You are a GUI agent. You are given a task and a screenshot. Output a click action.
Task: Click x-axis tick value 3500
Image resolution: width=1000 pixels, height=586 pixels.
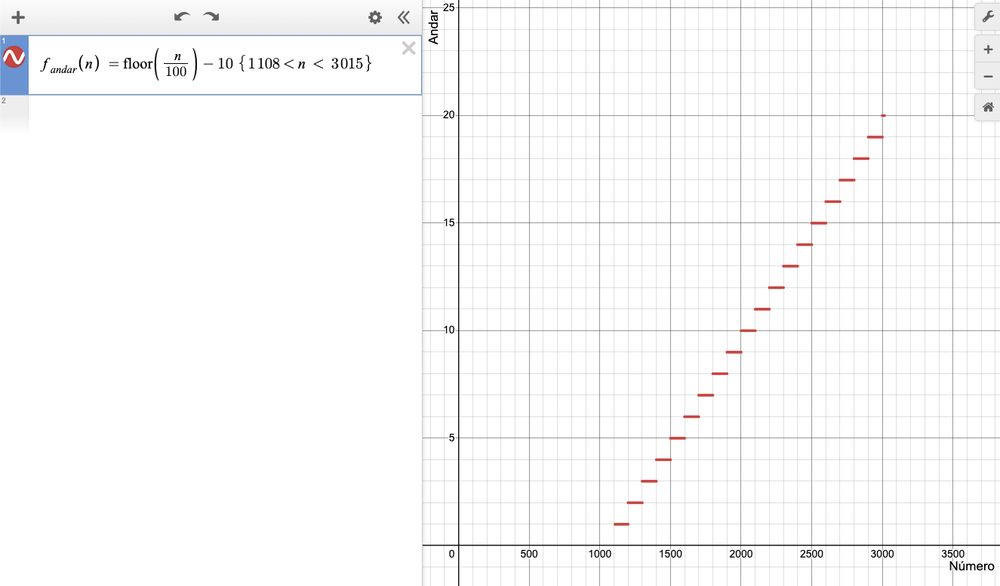[953, 554]
